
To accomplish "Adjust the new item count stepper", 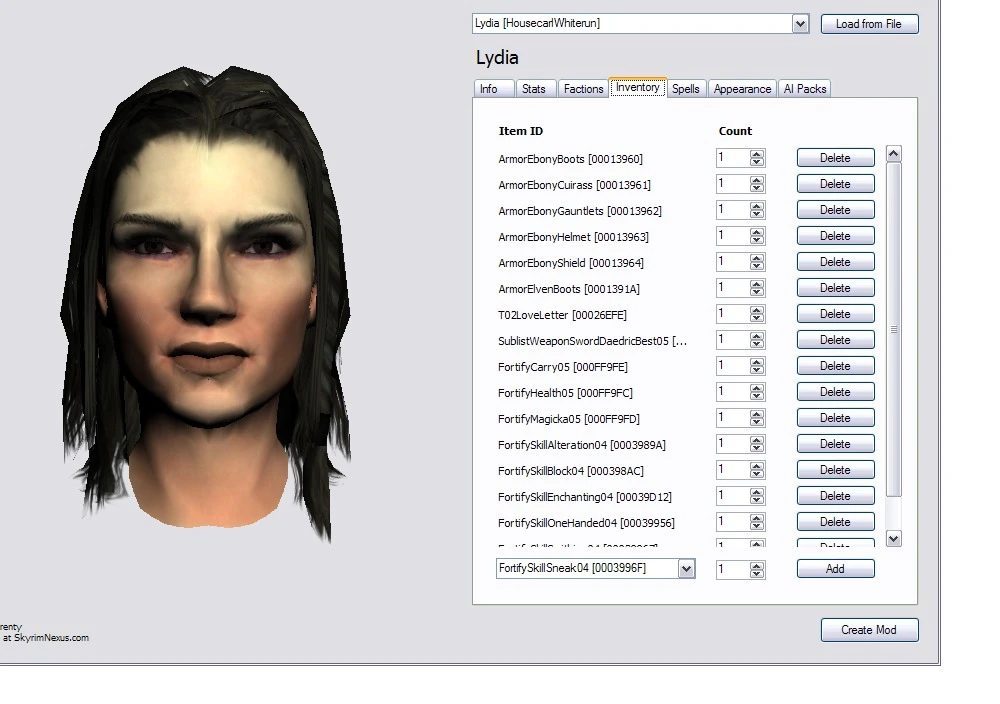I will coord(757,569).
